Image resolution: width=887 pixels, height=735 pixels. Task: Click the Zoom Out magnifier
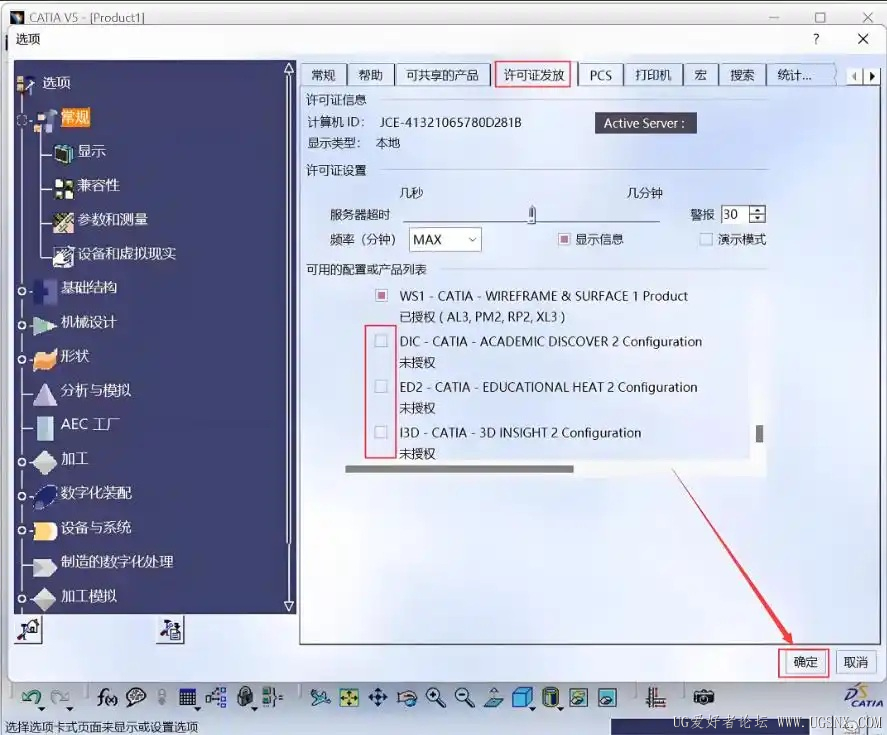(x=464, y=697)
